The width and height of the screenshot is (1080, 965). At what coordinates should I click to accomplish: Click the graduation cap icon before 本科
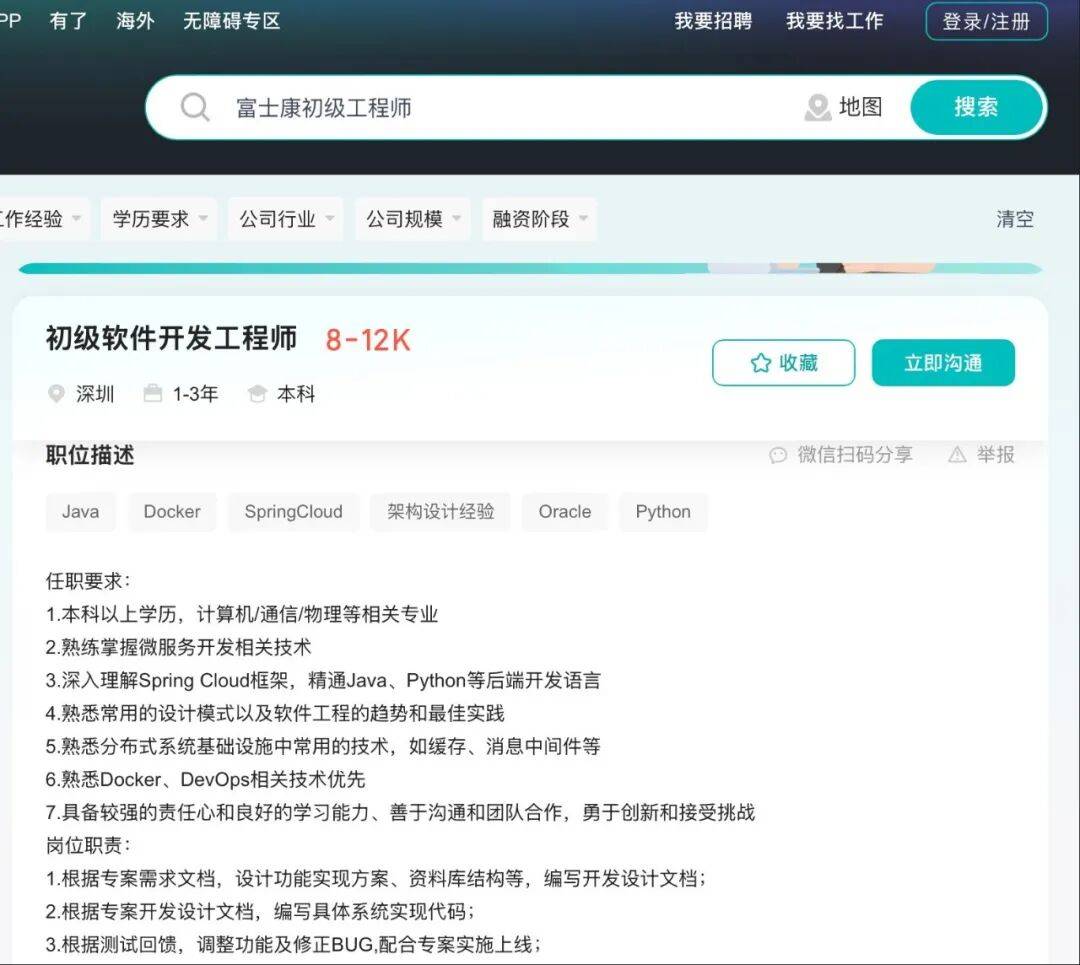258,393
